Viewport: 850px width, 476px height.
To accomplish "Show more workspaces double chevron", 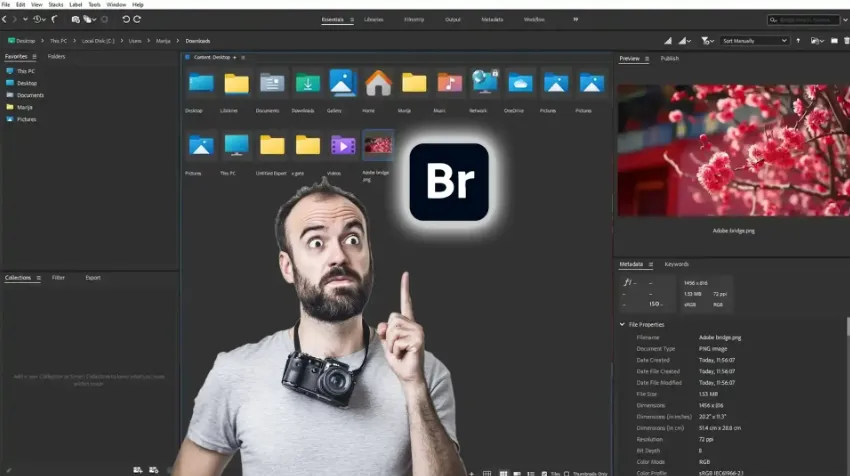I will point(575,20).
